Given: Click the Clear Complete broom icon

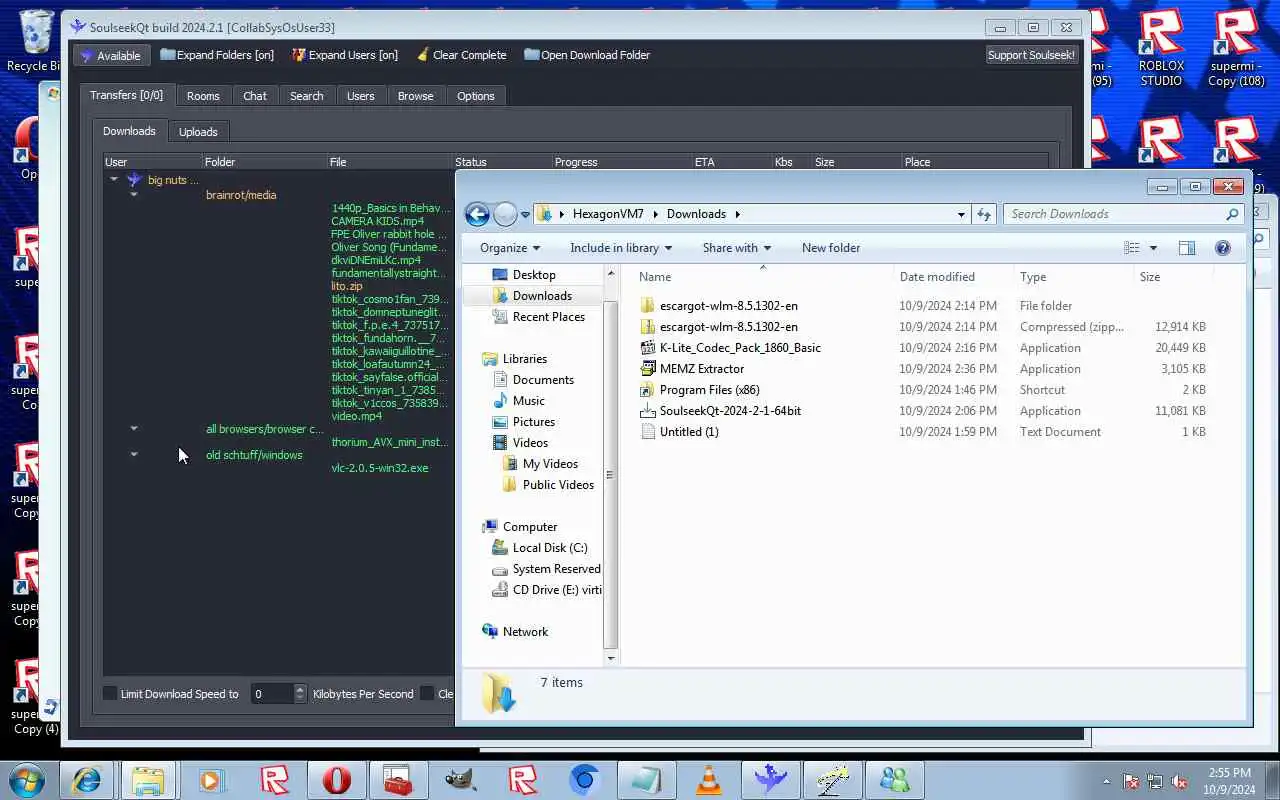Looking at the screenshot, I should pyautogui.click(x=423, y=55).
